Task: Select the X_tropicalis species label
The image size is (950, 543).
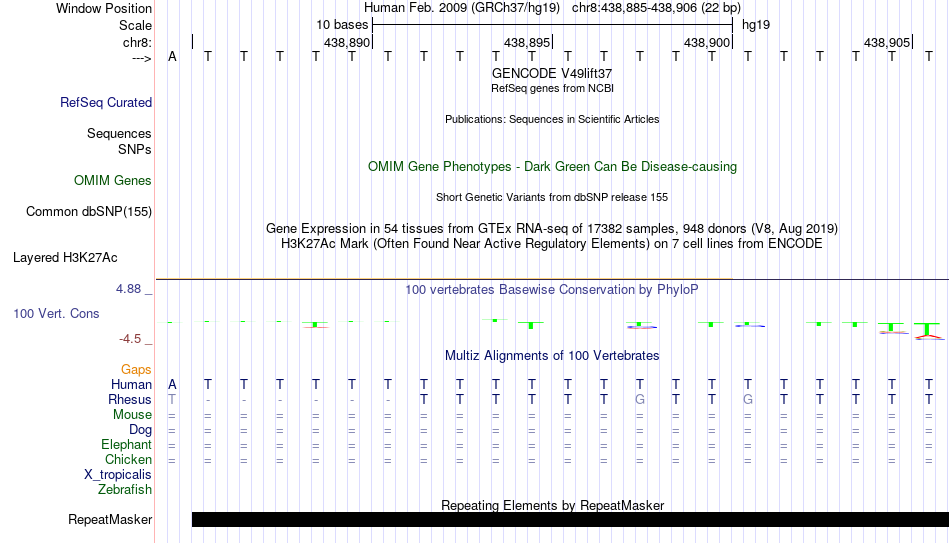Action: pyautogui.click(x=118, y=475)
